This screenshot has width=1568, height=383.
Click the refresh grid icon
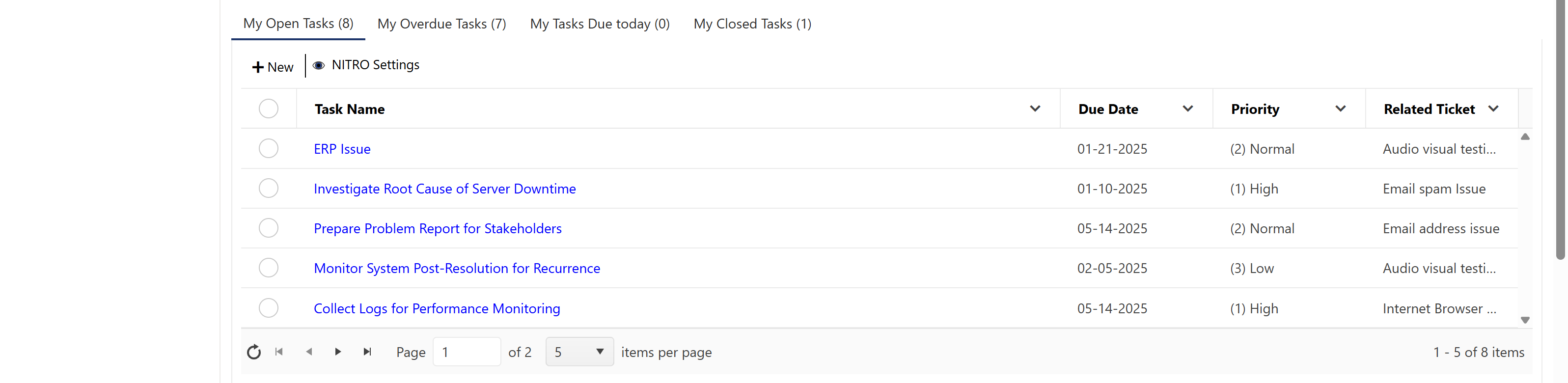254,352
